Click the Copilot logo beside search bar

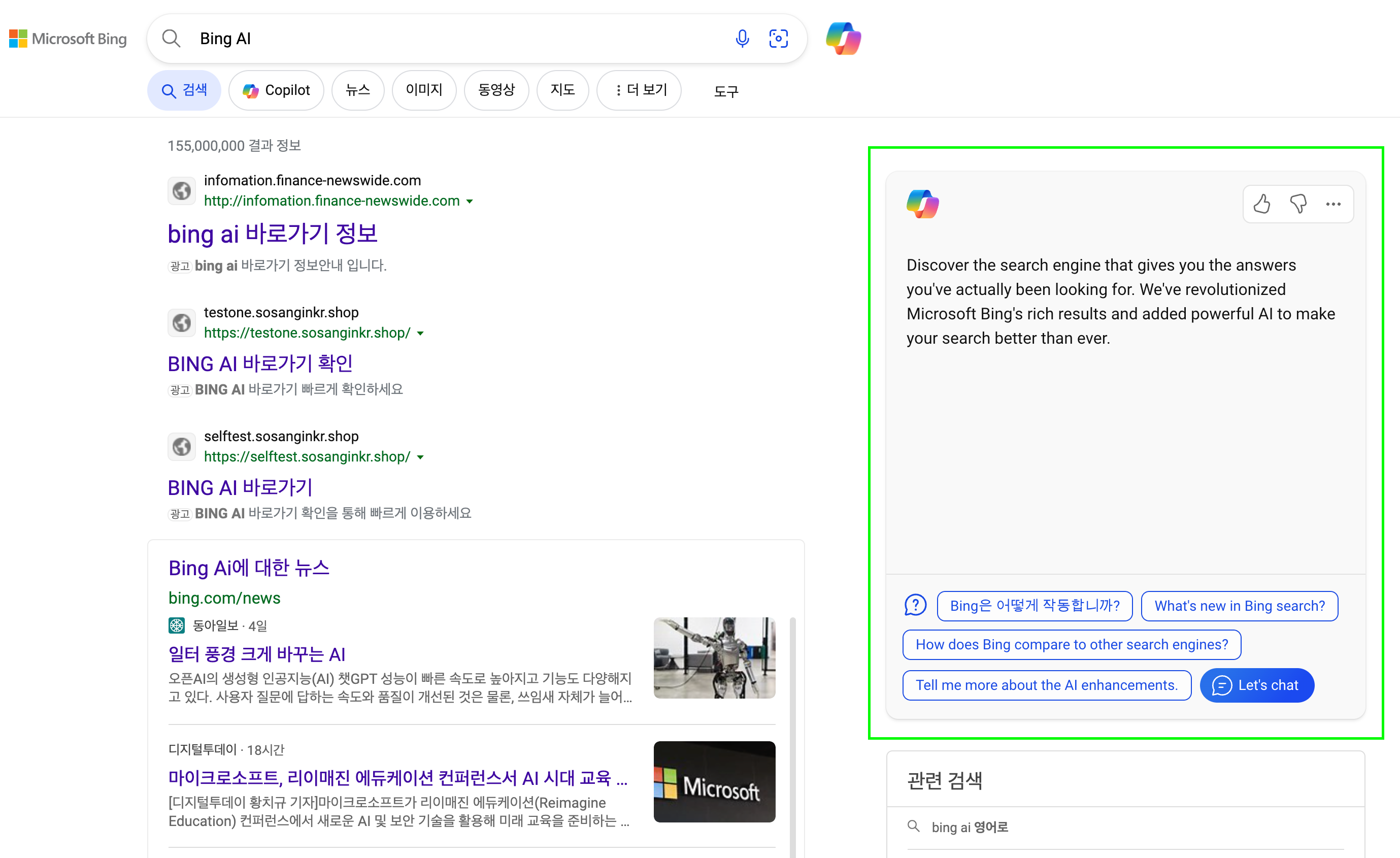coord(843,39)
